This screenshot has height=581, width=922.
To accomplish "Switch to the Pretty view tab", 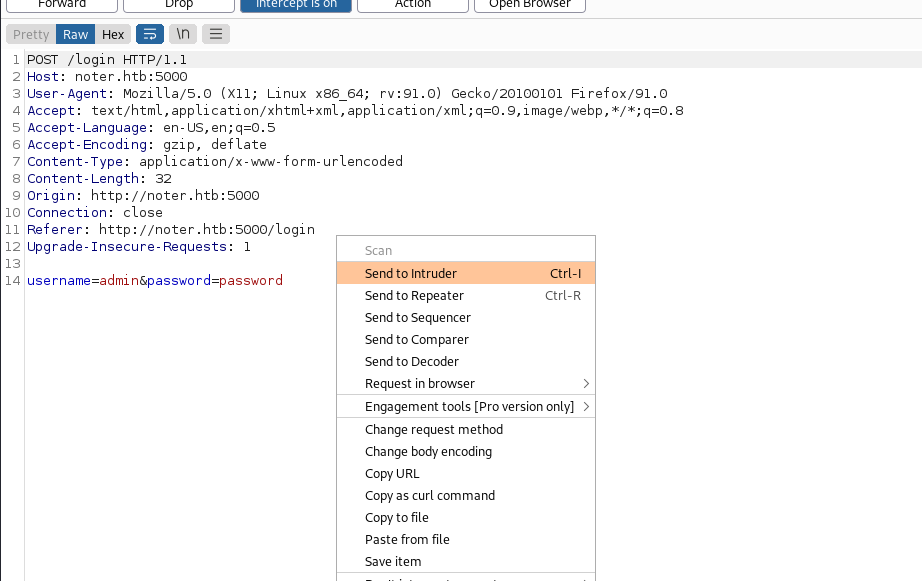I will pyautogui.click(x=31, y=34).
